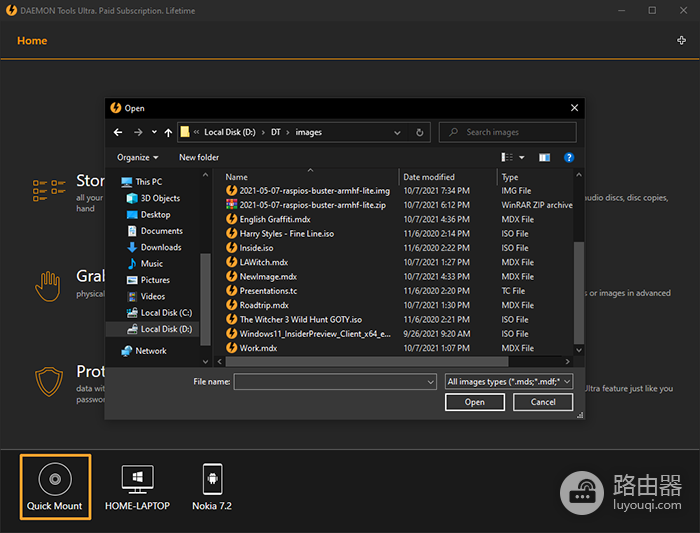This screenshot has width=700, height=533.
Task: Click the Quick Mount disc icon
Action: pyautogui.click(x=55, y=479)
